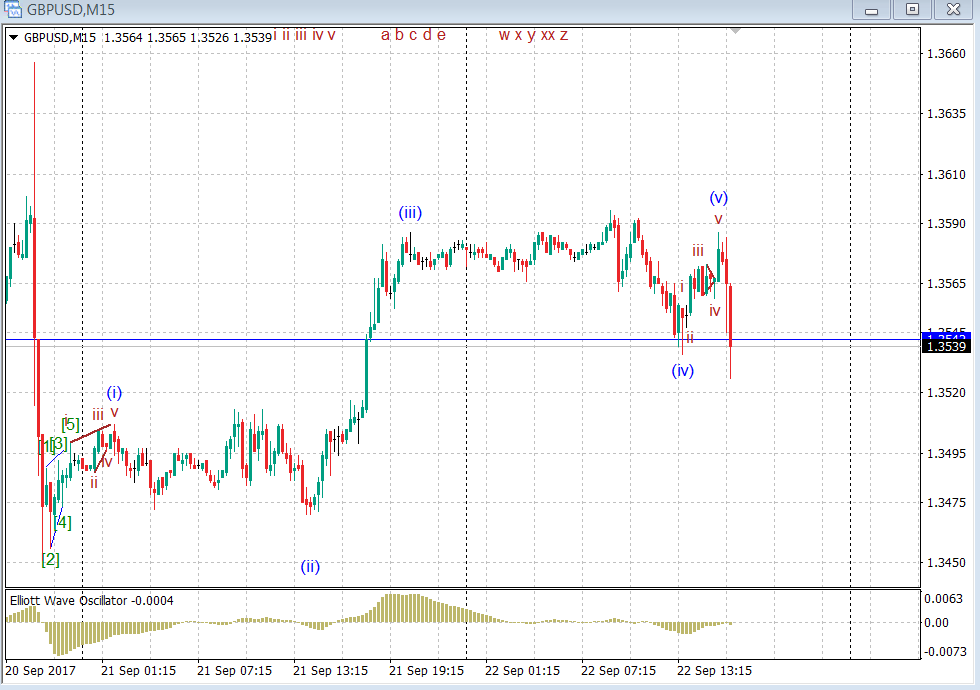Select the blue (iv) wave label
This screenshot has height=690, width=980.
tap(682, 371)
